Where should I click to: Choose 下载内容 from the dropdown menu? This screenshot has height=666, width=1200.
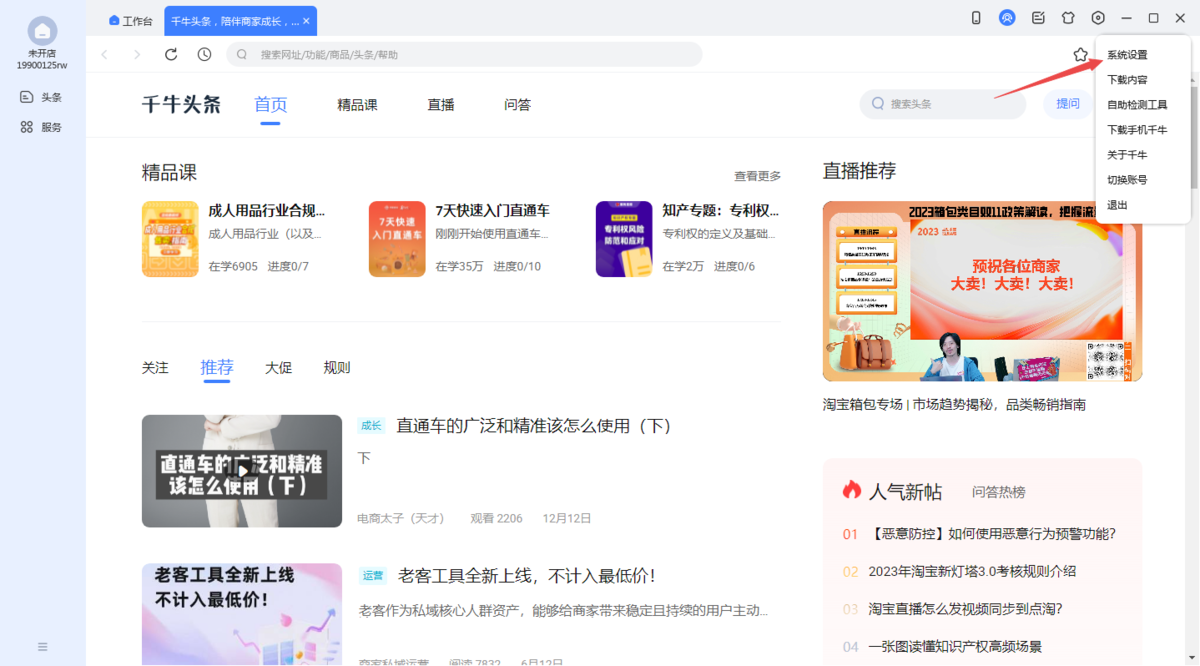[x=1127, y=80]
